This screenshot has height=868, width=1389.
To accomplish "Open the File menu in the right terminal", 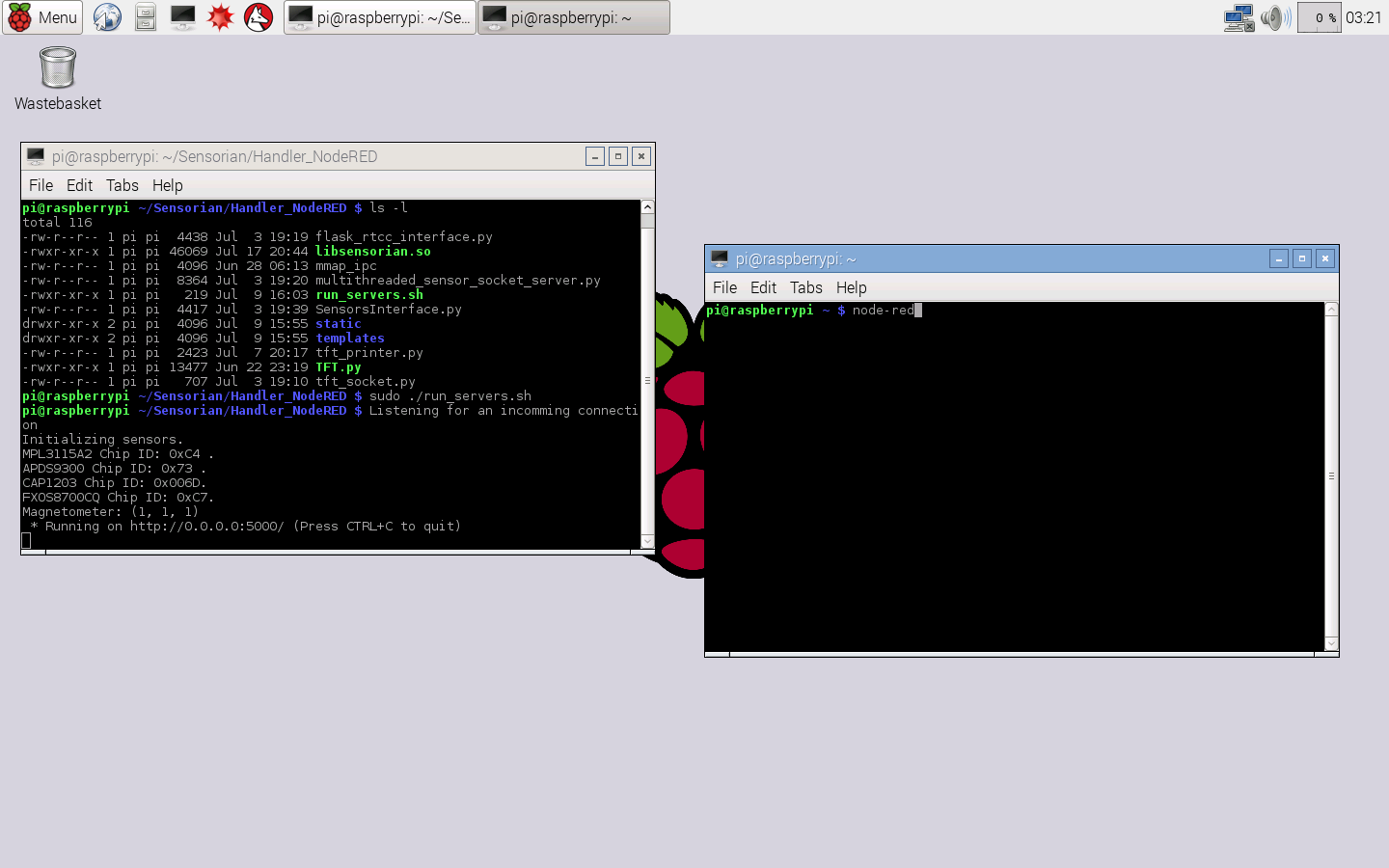I will pyautogui.click(x=724, y=287).
